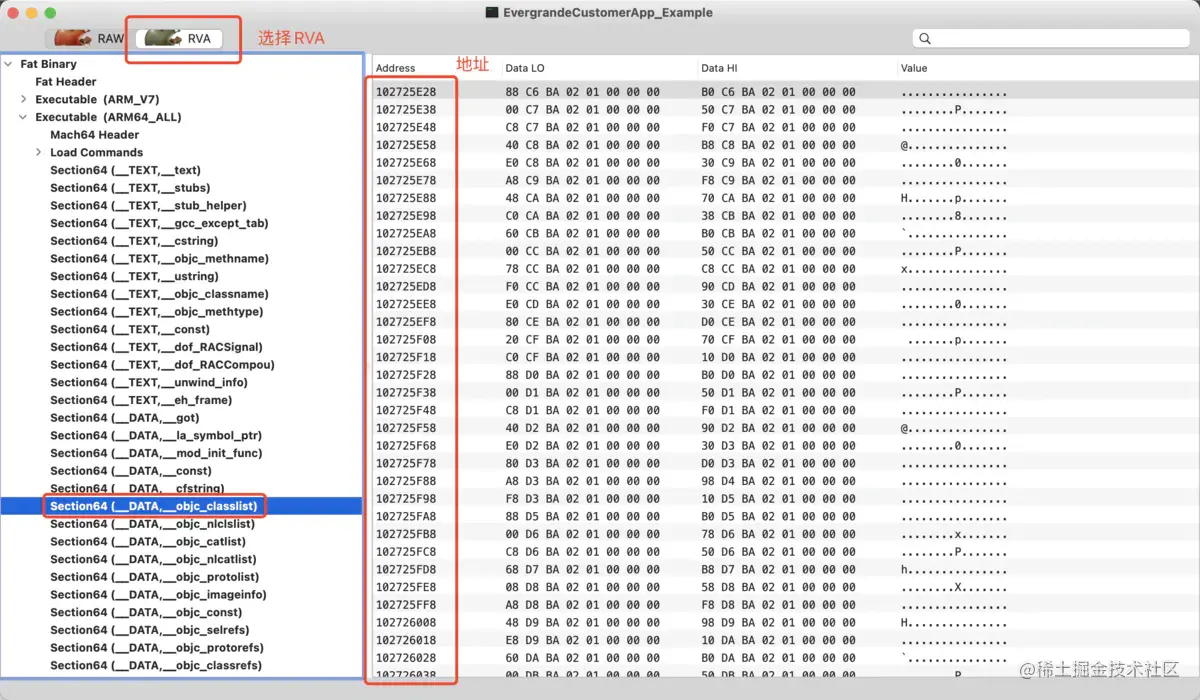Select the row with address 102725F58
The height and width of the screenshot is (700, 1200).
point(784,428)
